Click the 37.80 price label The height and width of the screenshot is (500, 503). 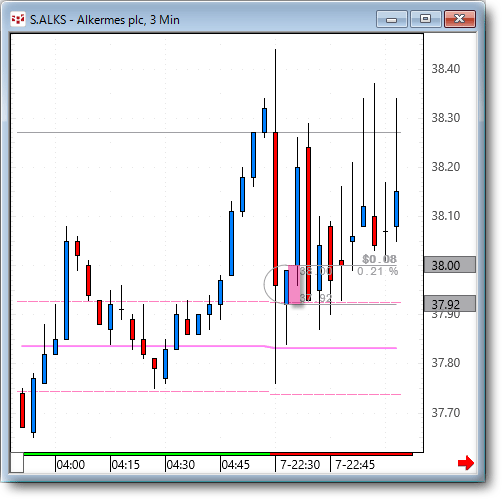pos(446,363)
